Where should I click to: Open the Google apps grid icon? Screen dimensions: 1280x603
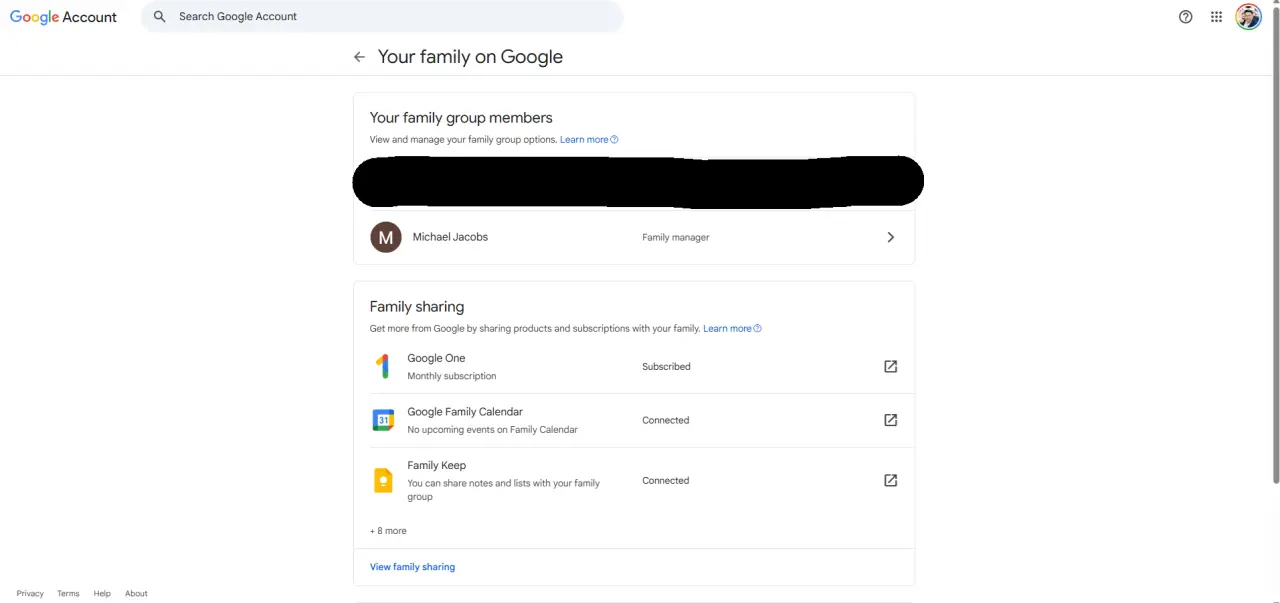pyautogui.click(x=1216, y=17)
